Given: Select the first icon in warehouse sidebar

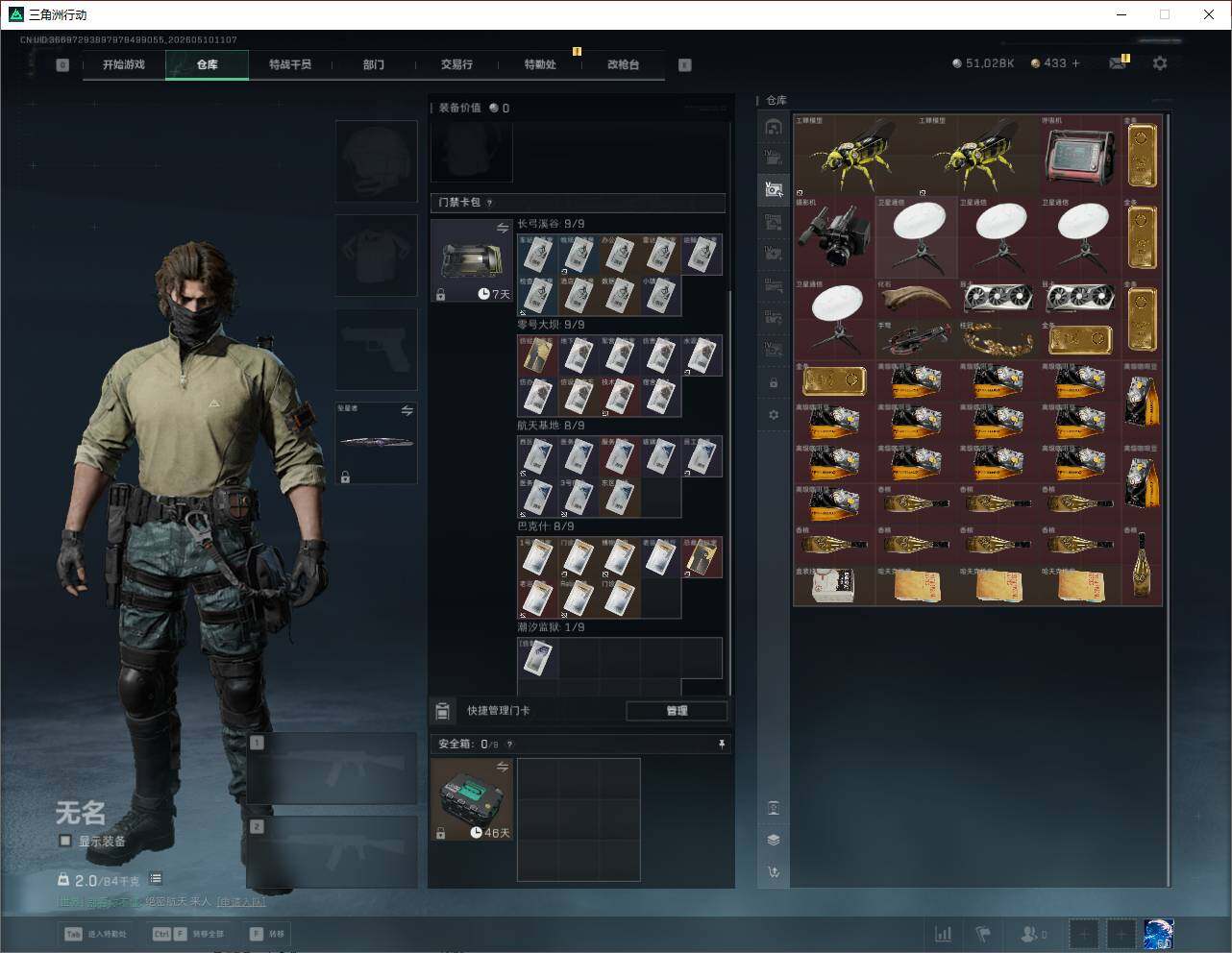Looking at the screenshot, I should [774, 127].
